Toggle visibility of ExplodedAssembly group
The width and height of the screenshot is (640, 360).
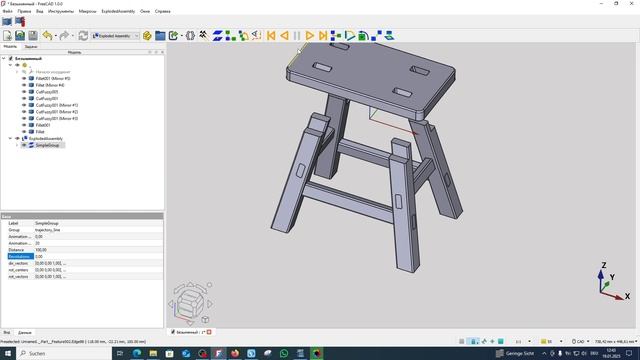(x=17, y=138)
